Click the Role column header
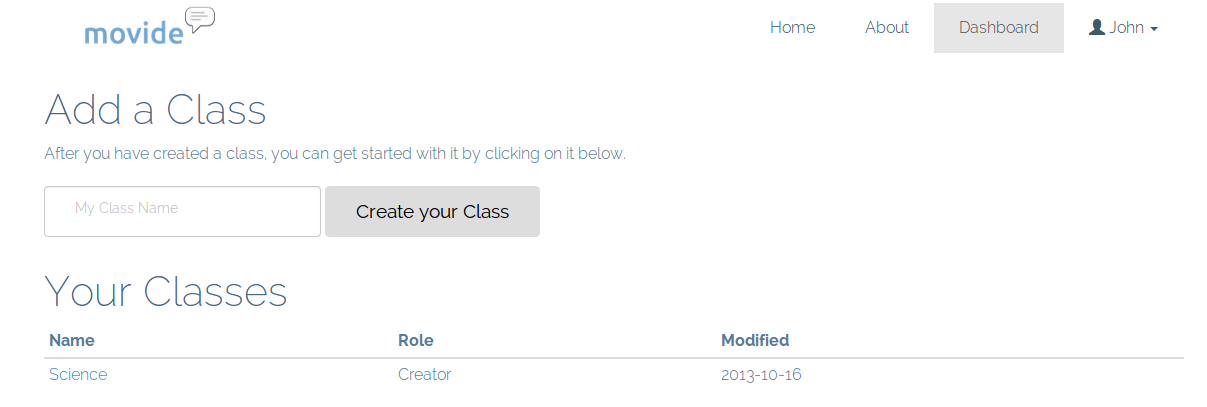Image resolution: width=1207 pixels, height=407 pixels. 416,340
